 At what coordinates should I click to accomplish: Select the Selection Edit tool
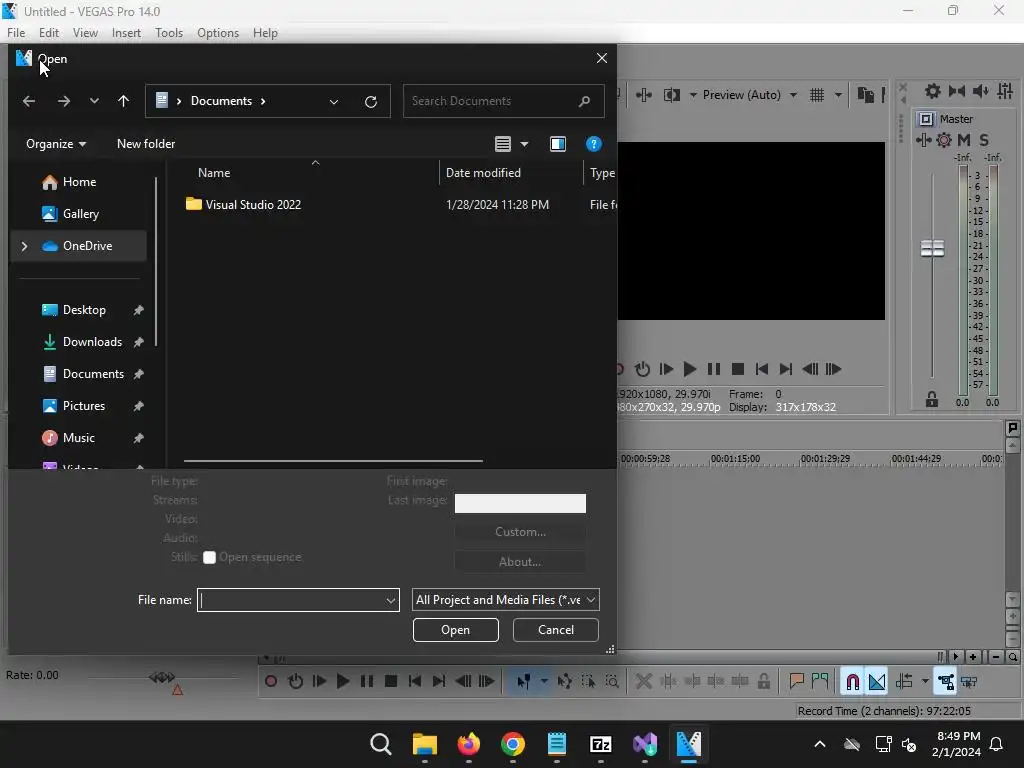[588, 681]
